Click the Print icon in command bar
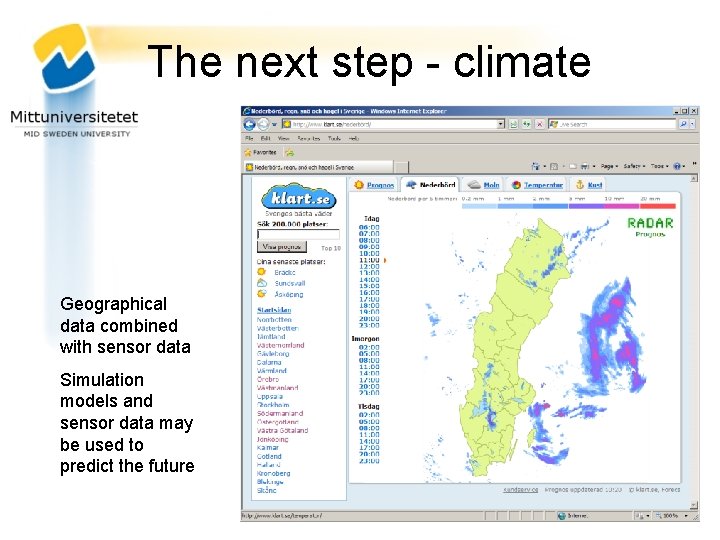This screenshot has width=720, height=540. (x=585, y=166)
